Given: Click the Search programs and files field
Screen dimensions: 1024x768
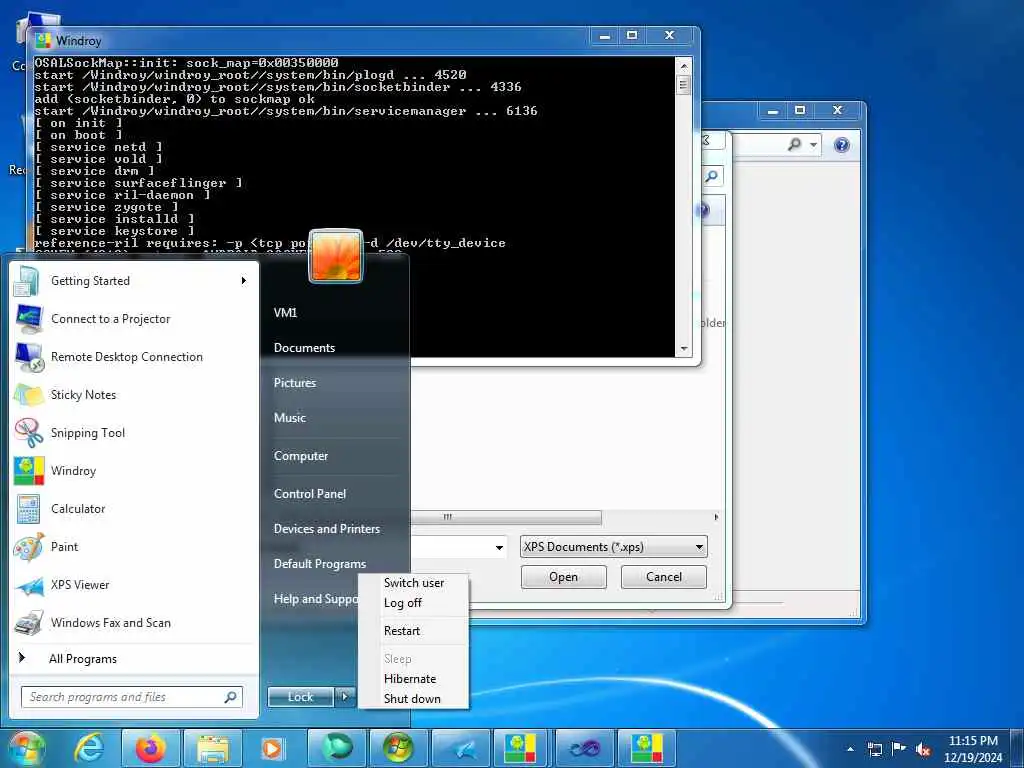Looking at the screenshot, I should (x=131, y=697).
